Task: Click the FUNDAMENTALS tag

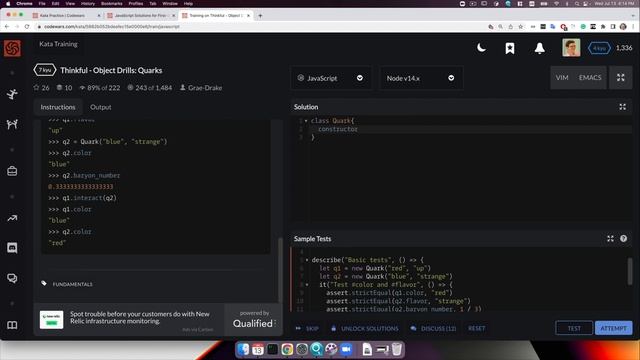Action: pos(72,284)
